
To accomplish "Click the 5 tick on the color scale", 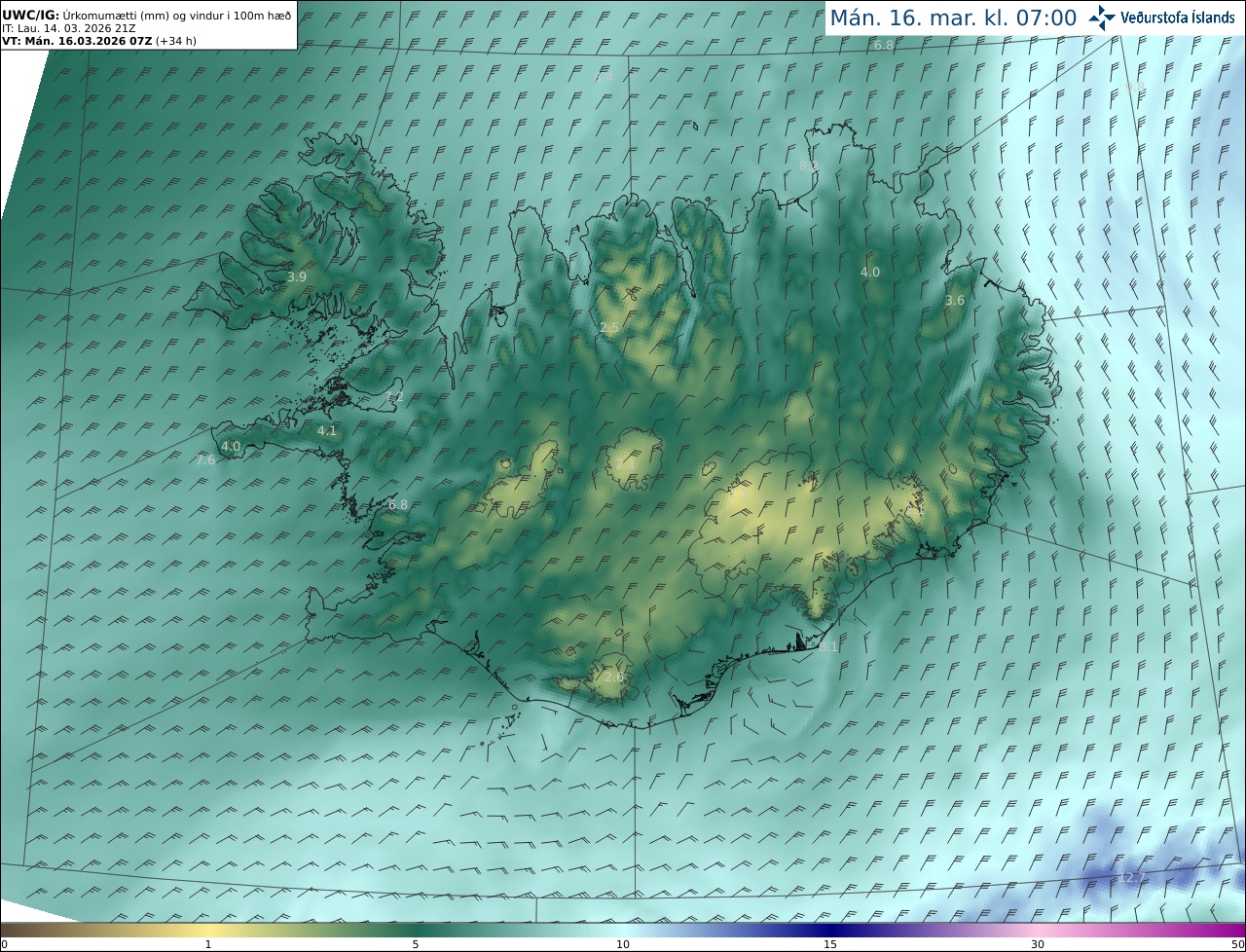I will (x=416, y=944).
